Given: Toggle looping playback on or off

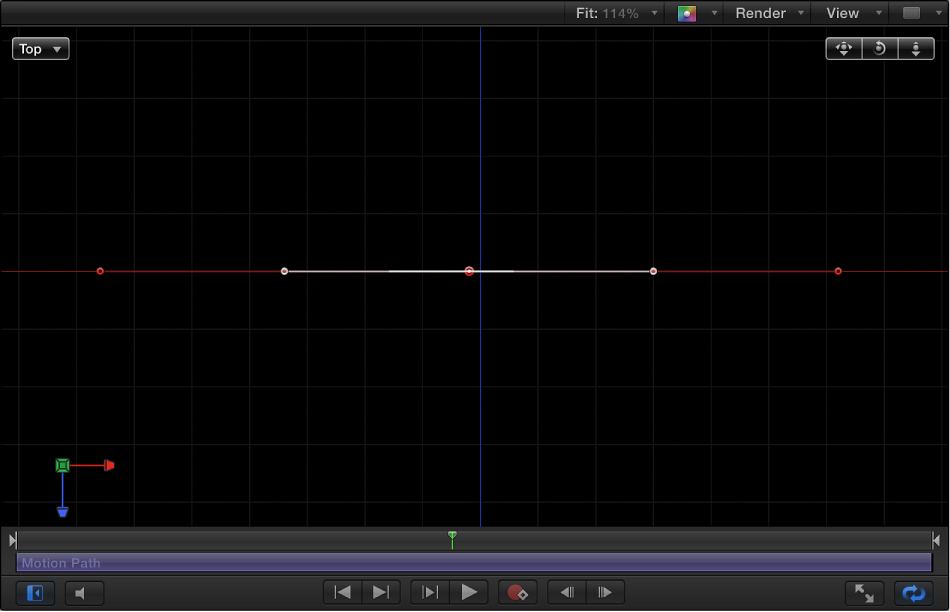Looking at the screenshot, I should 913,592.
